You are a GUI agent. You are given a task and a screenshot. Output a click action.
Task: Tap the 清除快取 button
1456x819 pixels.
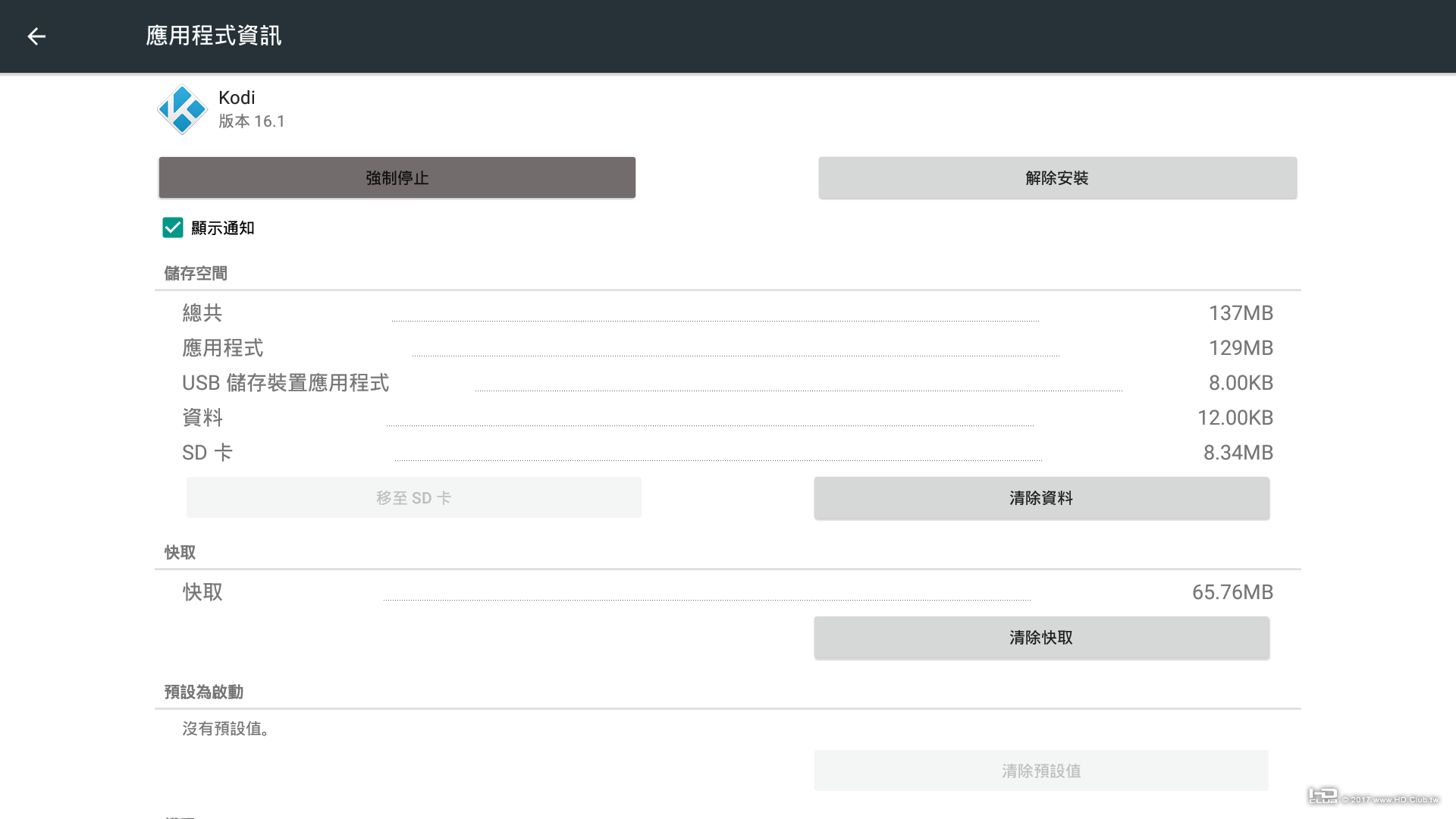(x=1041, y=638)
